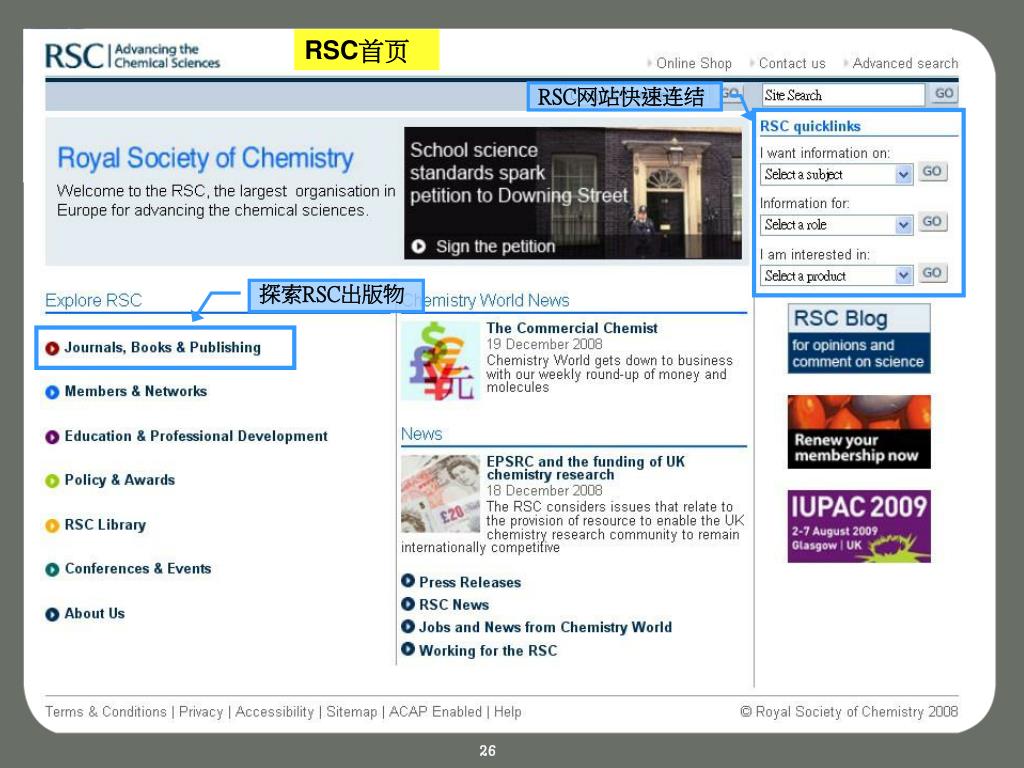Open Terms & Conditions footer link

click(106, 712)
